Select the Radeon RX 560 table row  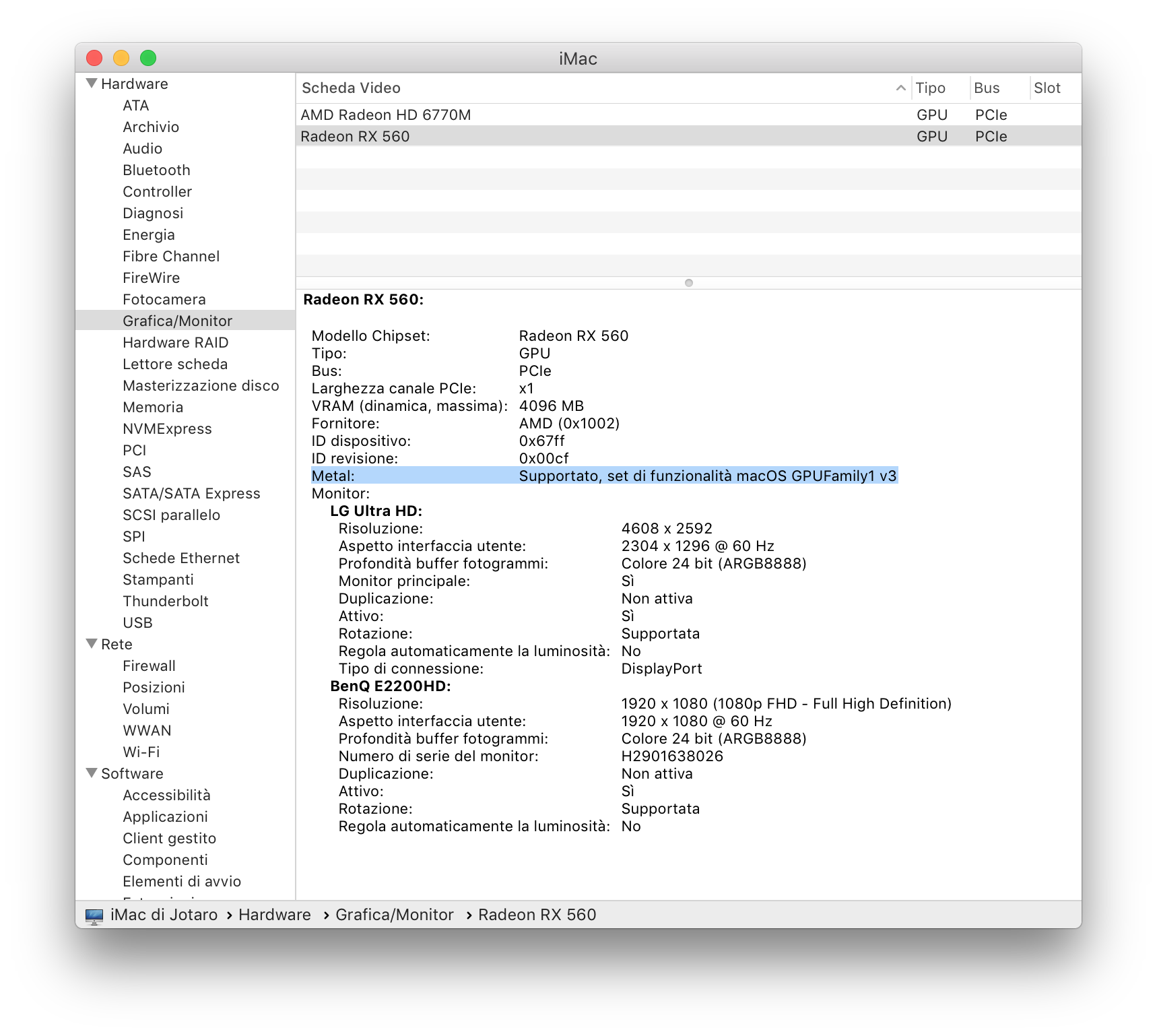(688, 136)
